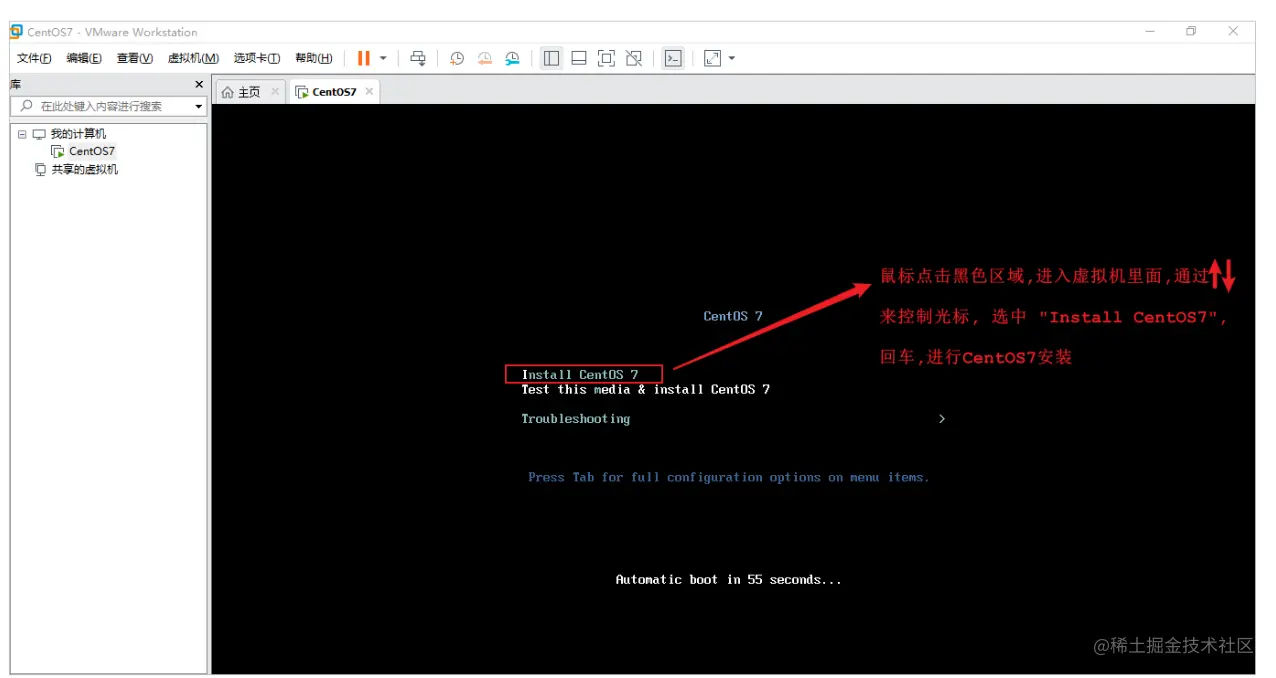
Task: Revert to the previous snapshot
Action: click(x=485, y=58)
